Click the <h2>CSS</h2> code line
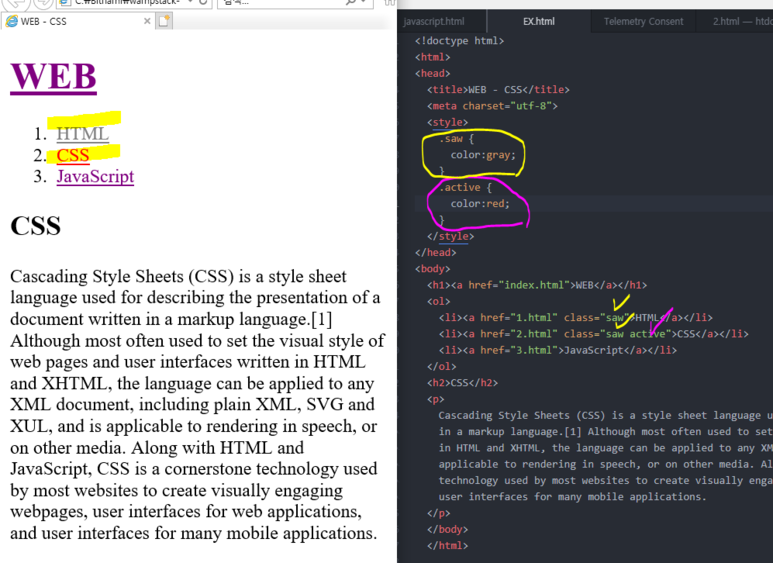The width and height of the screenshot is (773, 563). (x=462, y=383)
